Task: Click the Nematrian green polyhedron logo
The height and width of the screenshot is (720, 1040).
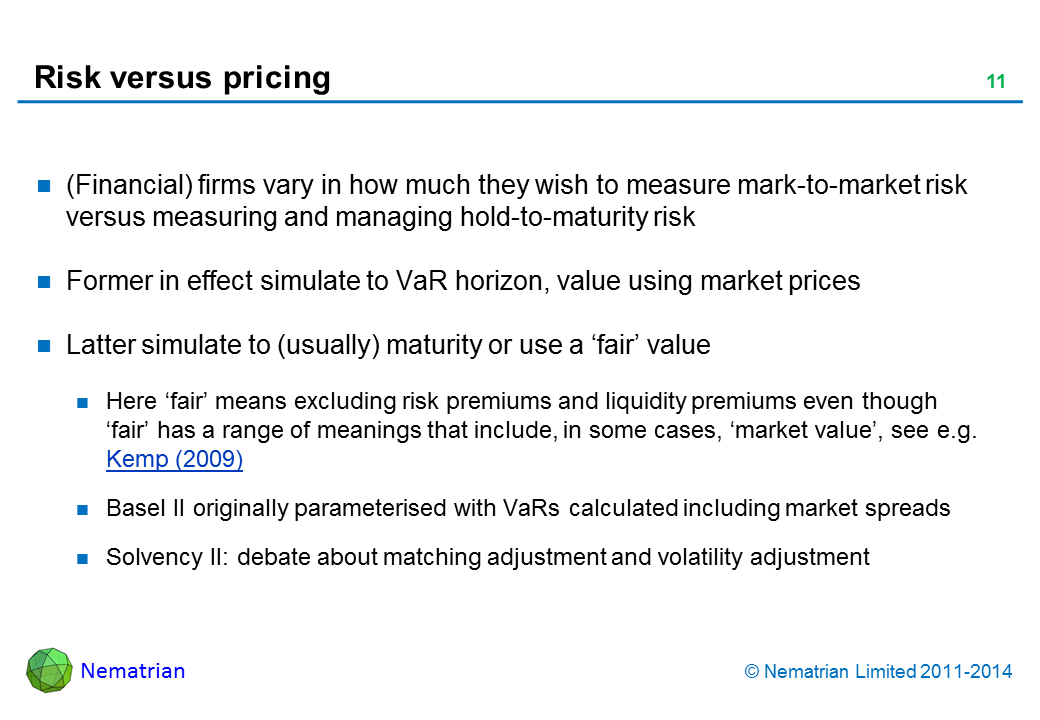Action: point(48,669)
